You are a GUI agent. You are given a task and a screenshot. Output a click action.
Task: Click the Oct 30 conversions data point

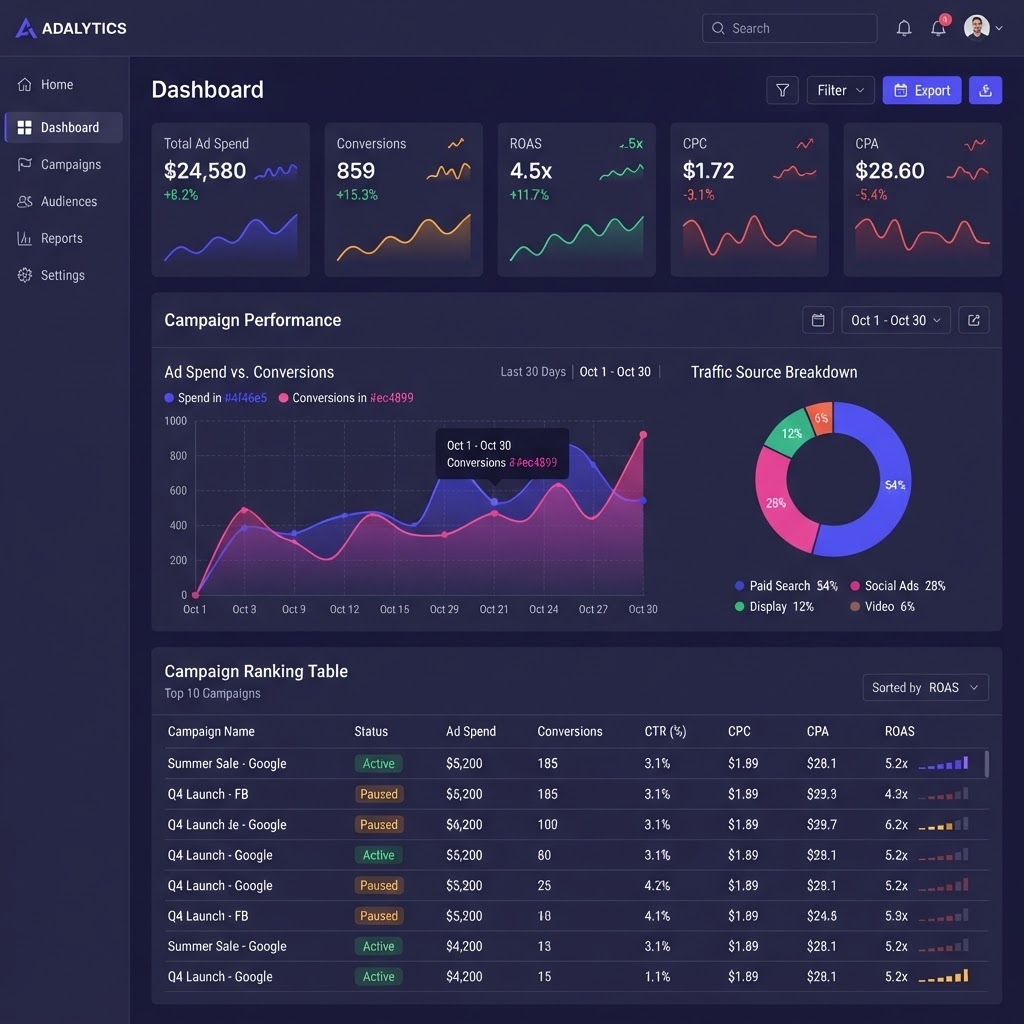pos(643,435)
